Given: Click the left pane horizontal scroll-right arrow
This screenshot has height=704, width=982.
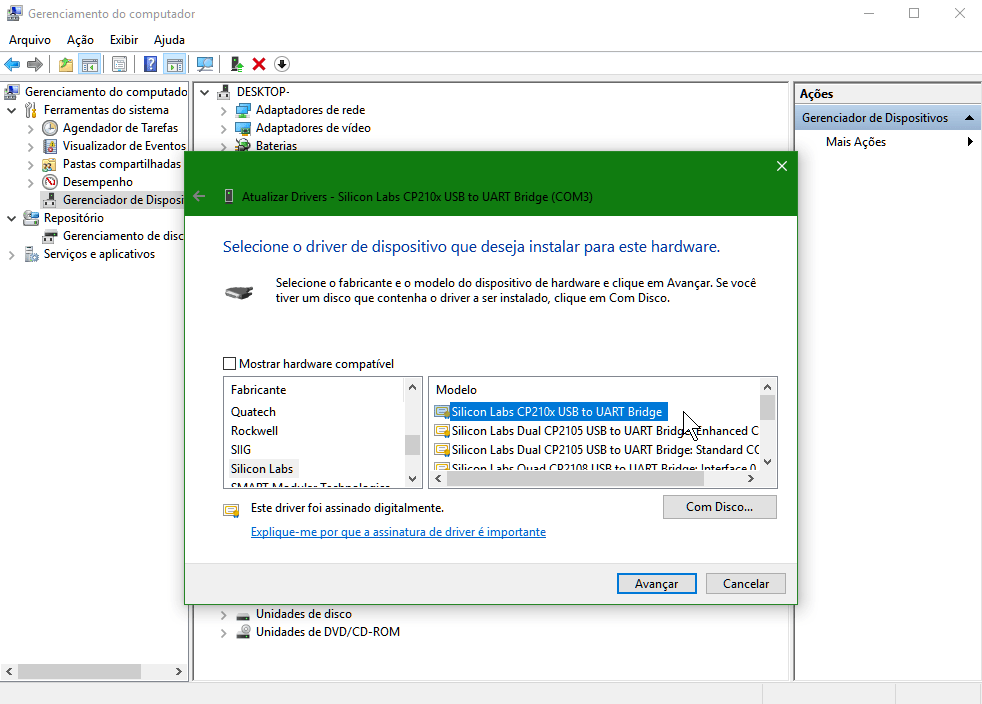Looking at the screenshot, I should coord(178,671).
